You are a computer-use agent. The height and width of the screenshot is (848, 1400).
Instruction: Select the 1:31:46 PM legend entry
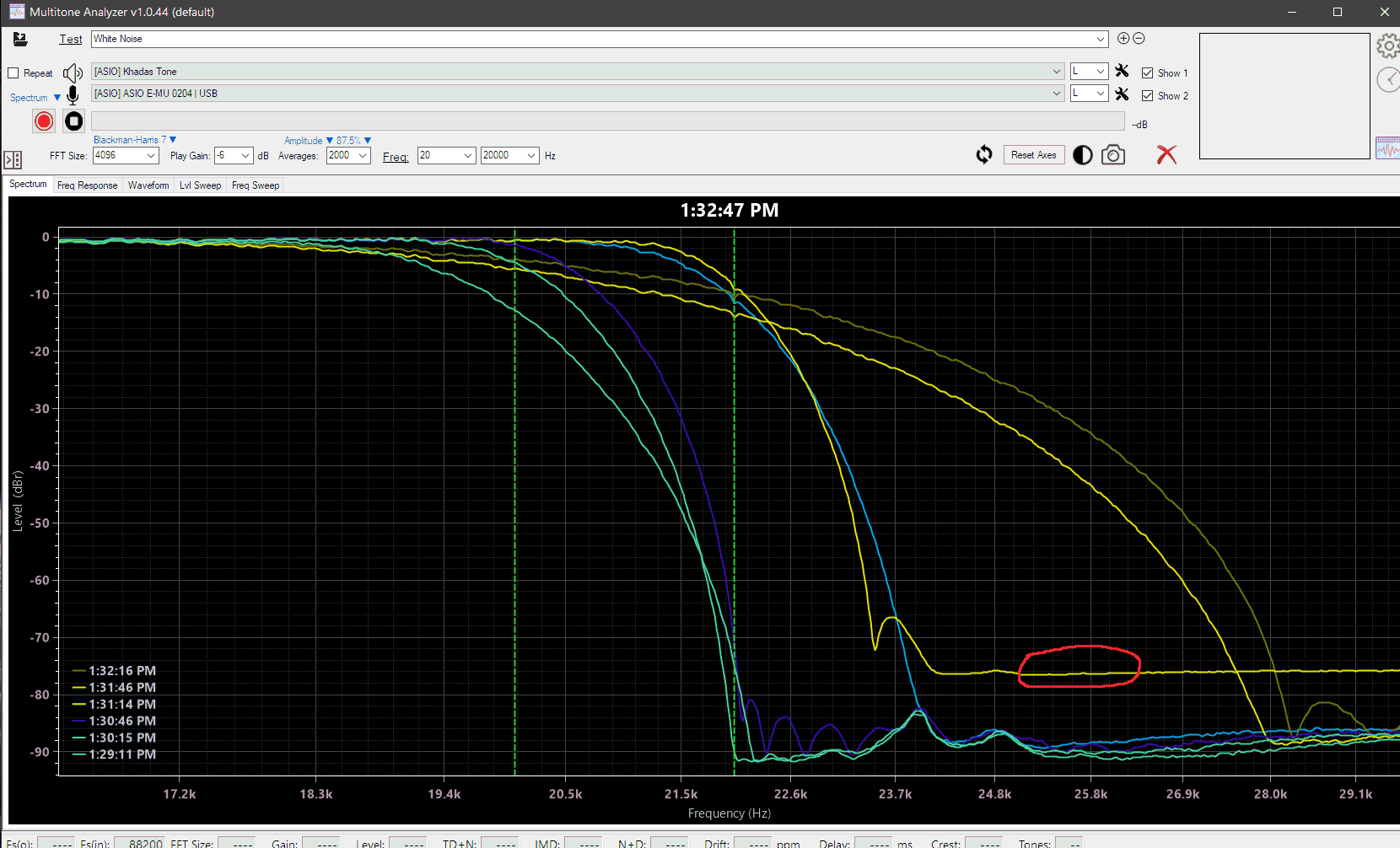point(114,688)
